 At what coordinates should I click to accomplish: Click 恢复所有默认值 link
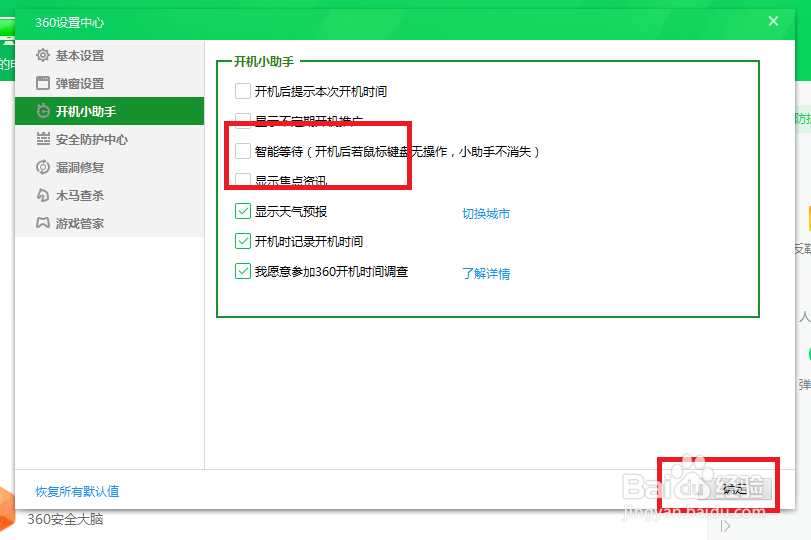77,491
